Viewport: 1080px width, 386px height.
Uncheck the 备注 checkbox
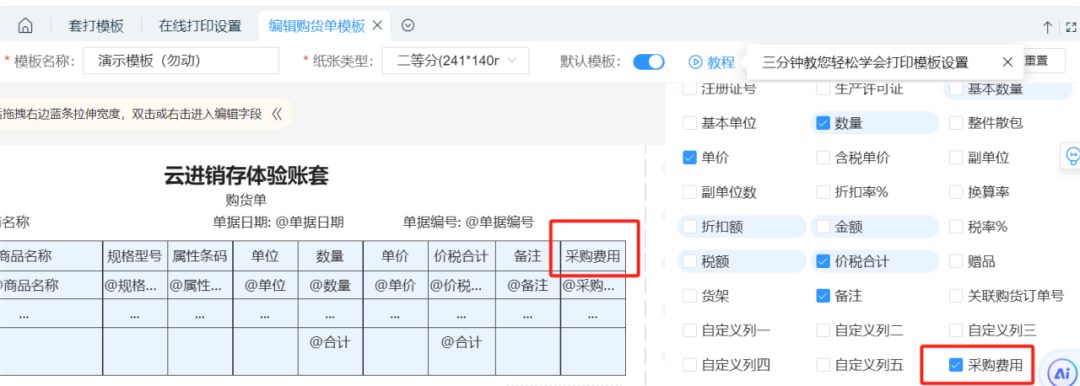pos(823,296)
